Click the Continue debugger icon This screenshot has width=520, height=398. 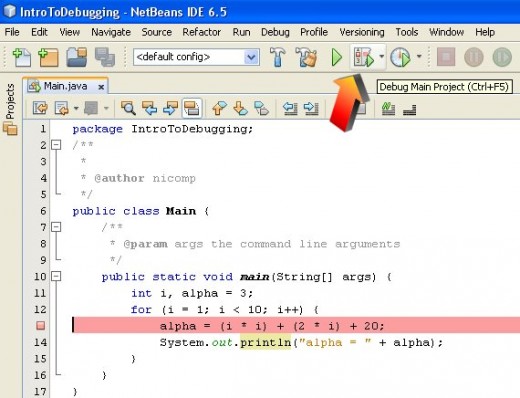pyautogui.click(x=502, y=57)
